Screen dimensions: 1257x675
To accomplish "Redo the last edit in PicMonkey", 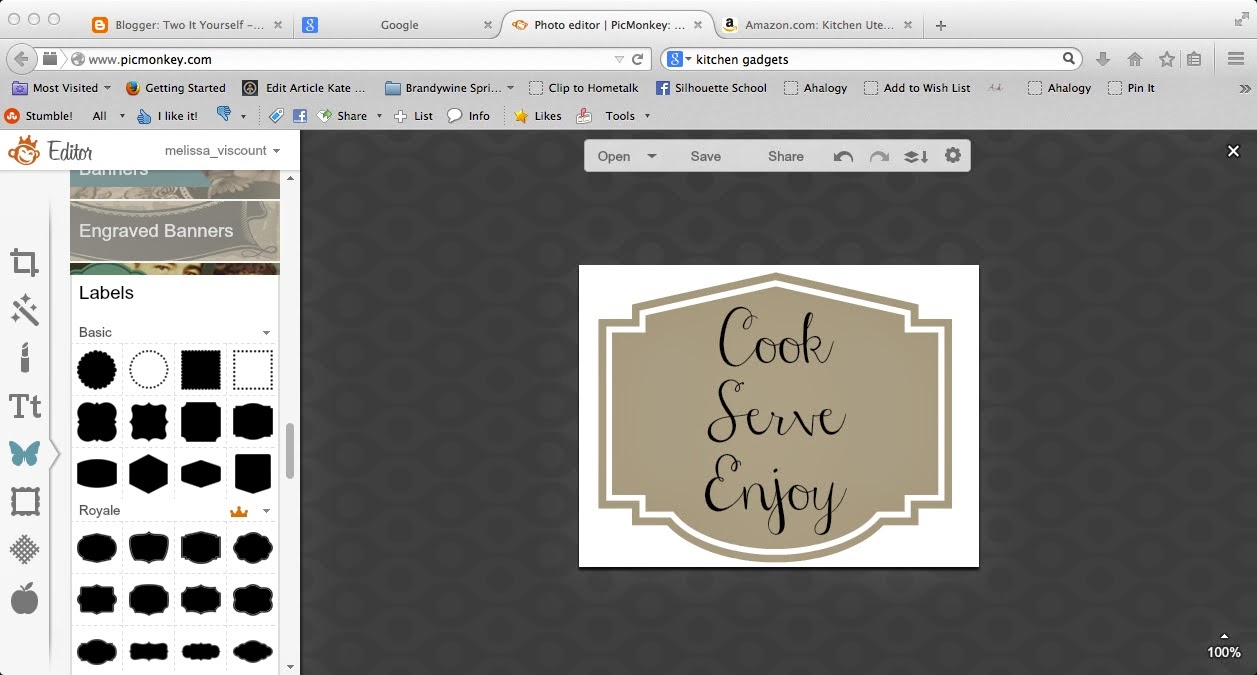I will (879, 156).
